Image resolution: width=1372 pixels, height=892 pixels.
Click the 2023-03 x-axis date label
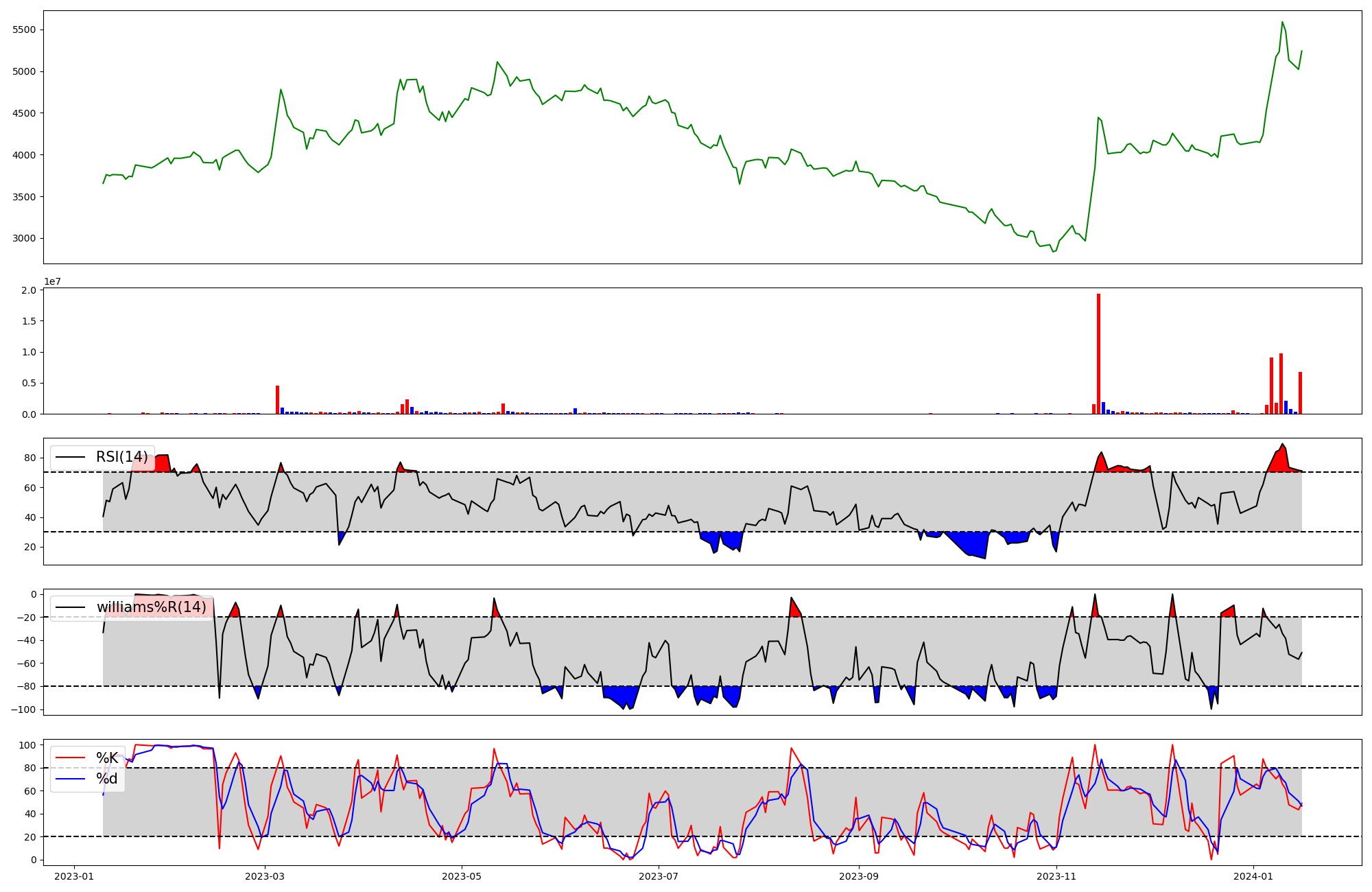coord(265,876)
